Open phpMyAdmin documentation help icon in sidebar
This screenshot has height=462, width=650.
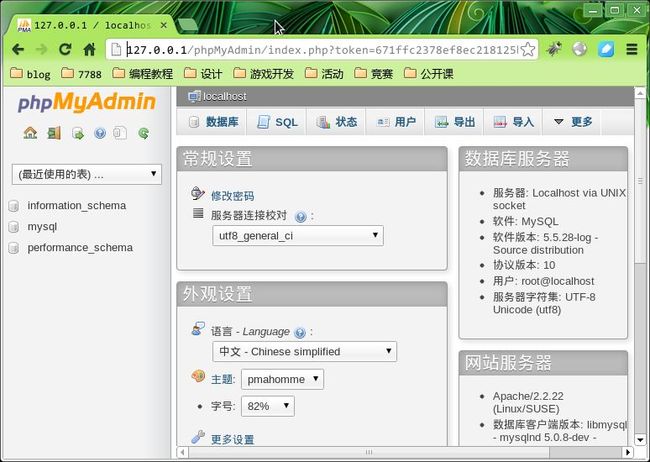click(100, 133)
